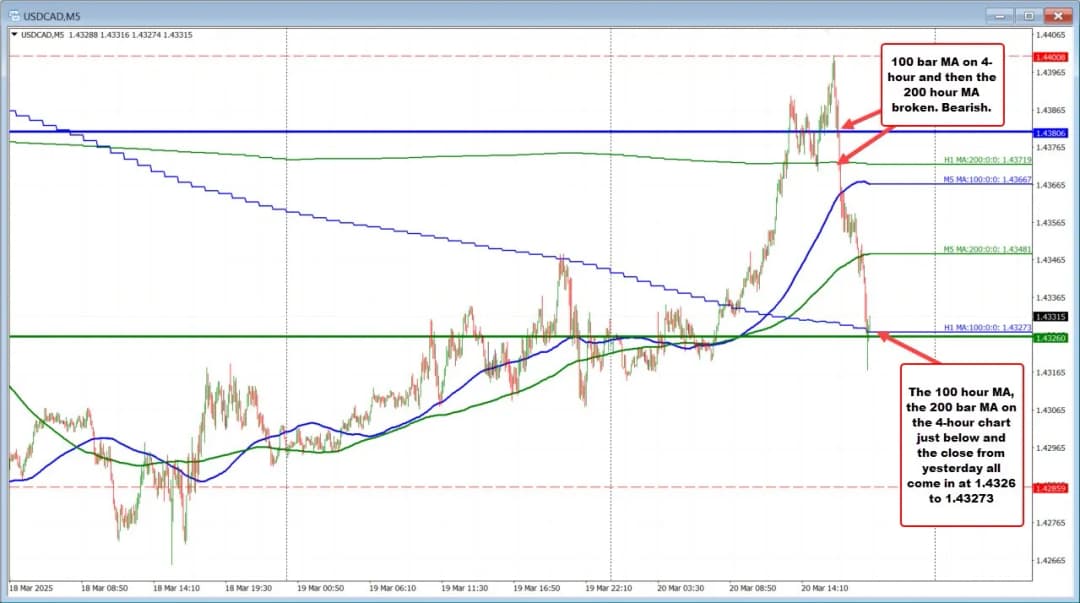Viewport: 1080px width, 603px height.
Task: Expand the USDCAD,M5 chart dropdown triangle
Action: click(13, 35)
